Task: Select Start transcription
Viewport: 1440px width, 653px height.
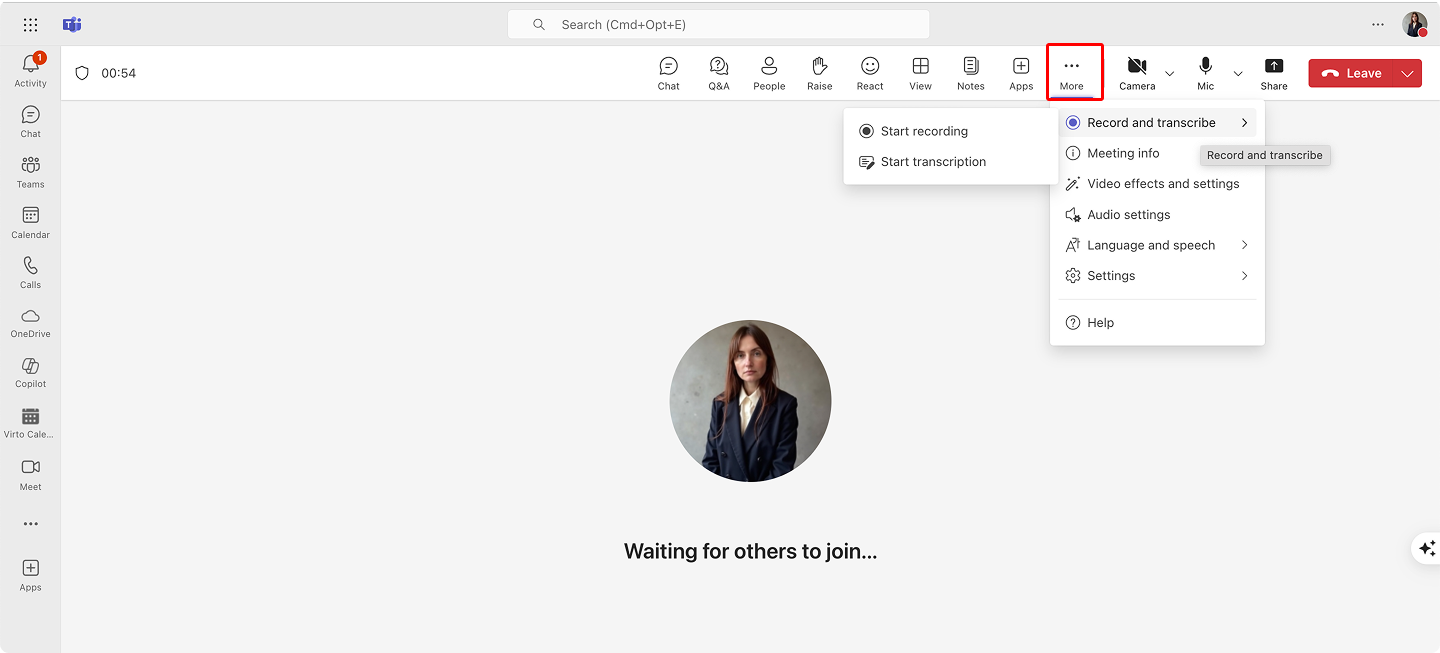Action: click(x=933, y=161)
